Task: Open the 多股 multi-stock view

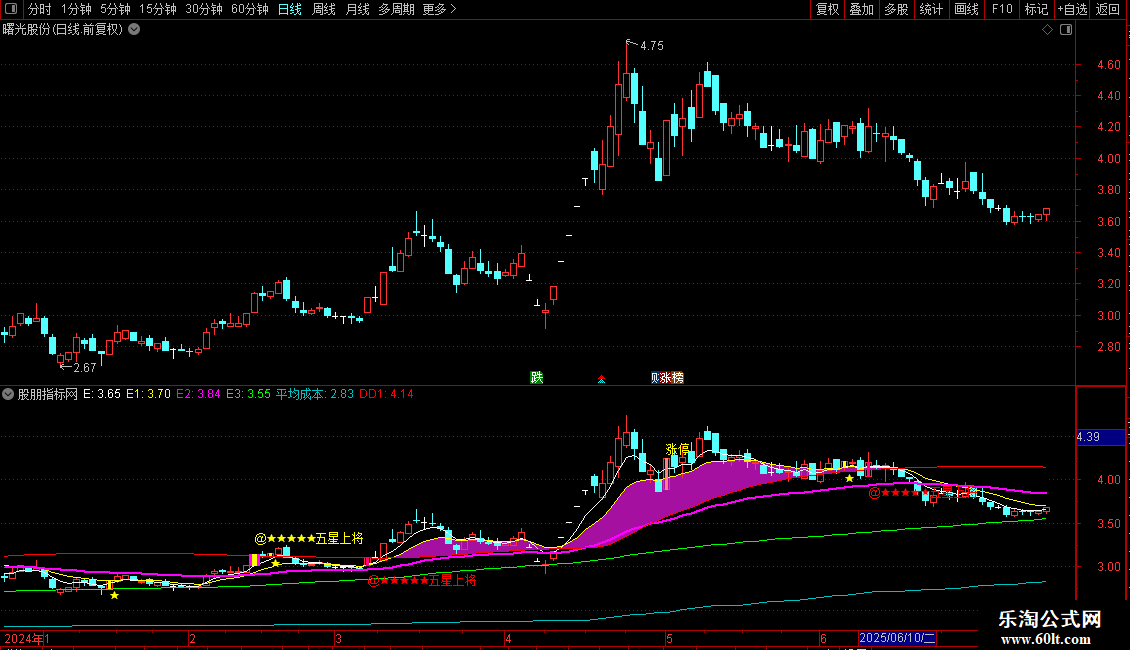Action: (x=896, y=9)
